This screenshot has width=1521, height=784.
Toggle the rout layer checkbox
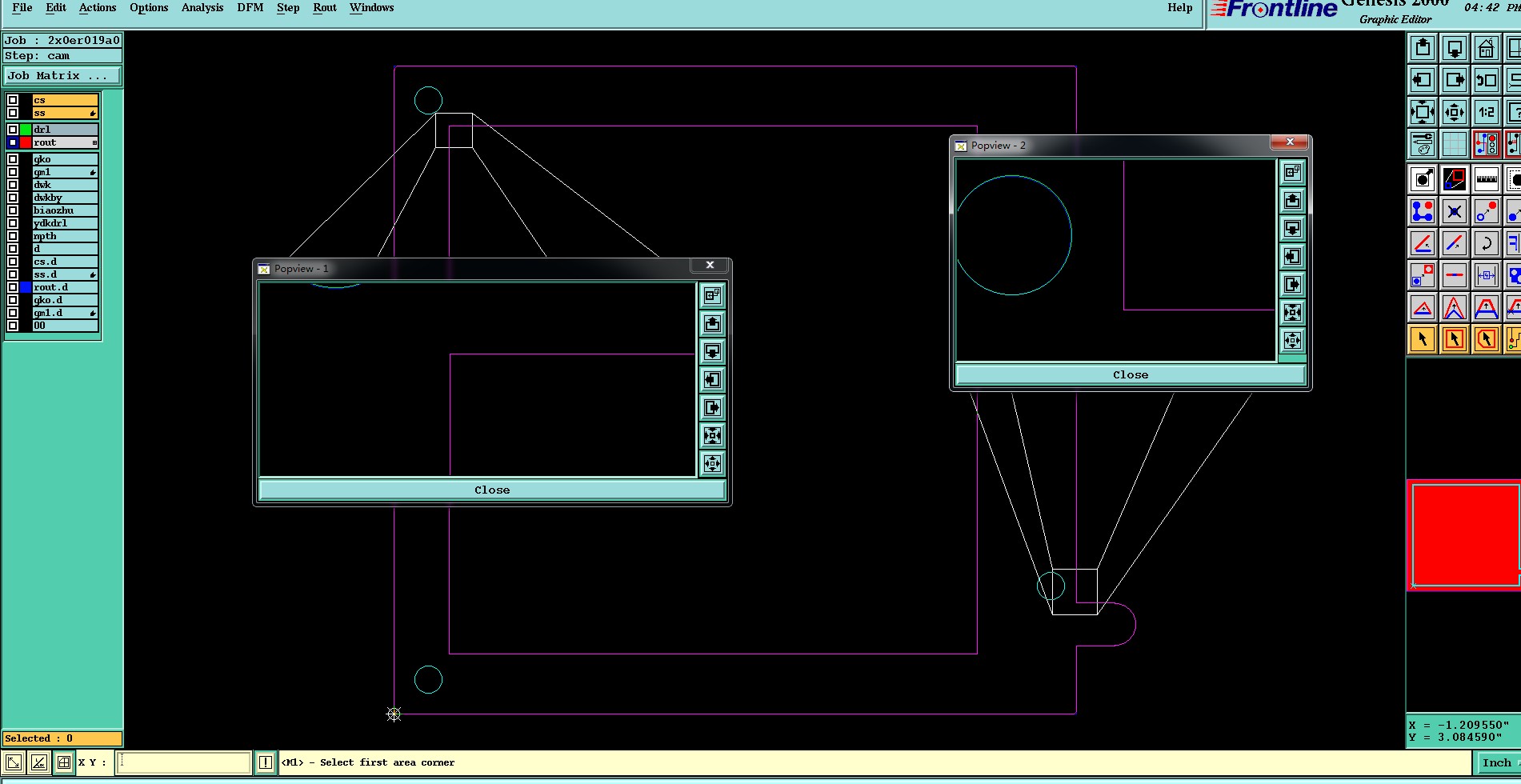tap(13, 142)
